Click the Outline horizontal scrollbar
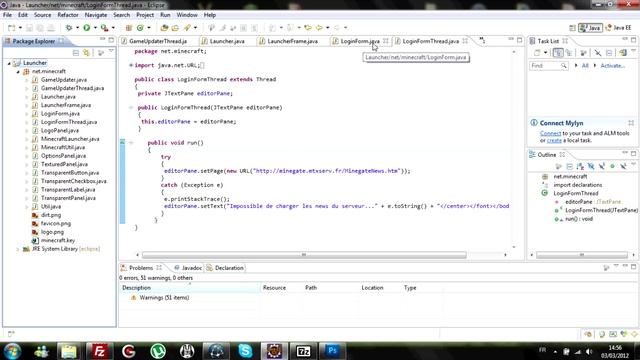This screenshot has width=640, height=360. click(x=582, y=255)
